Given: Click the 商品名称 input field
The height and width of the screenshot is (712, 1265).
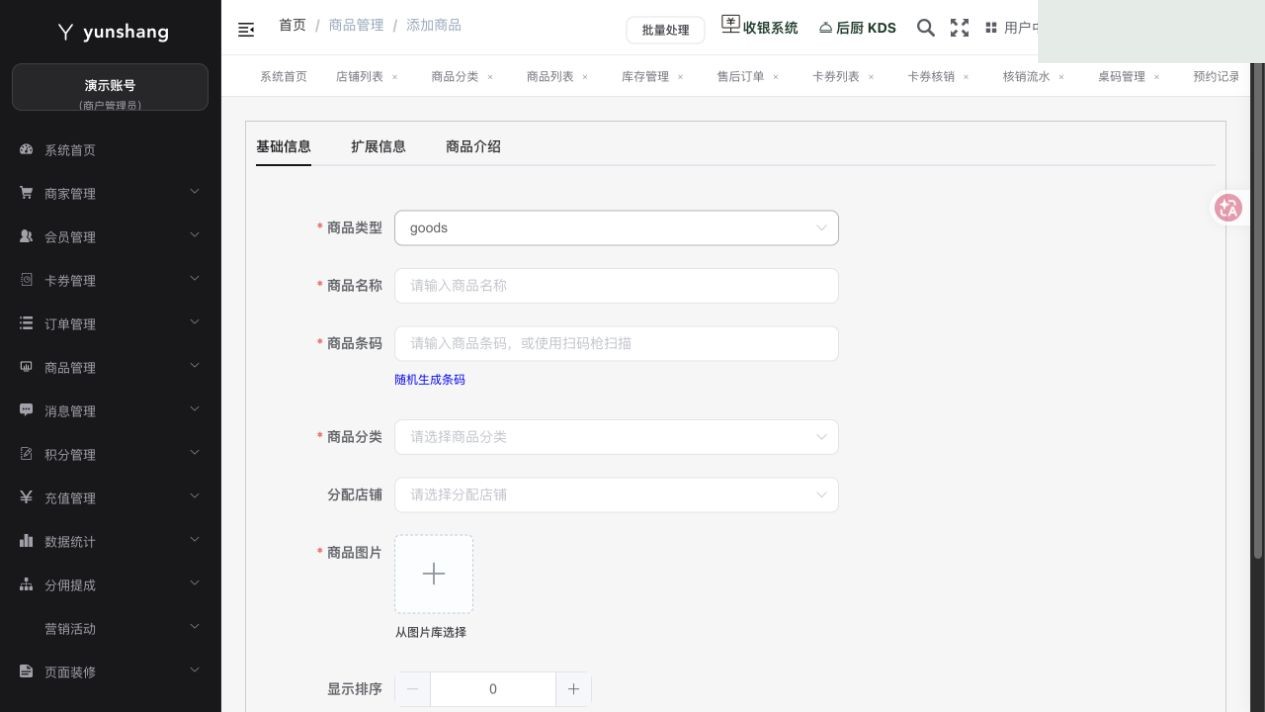Looking at the screenshot, I should [617, 286].
